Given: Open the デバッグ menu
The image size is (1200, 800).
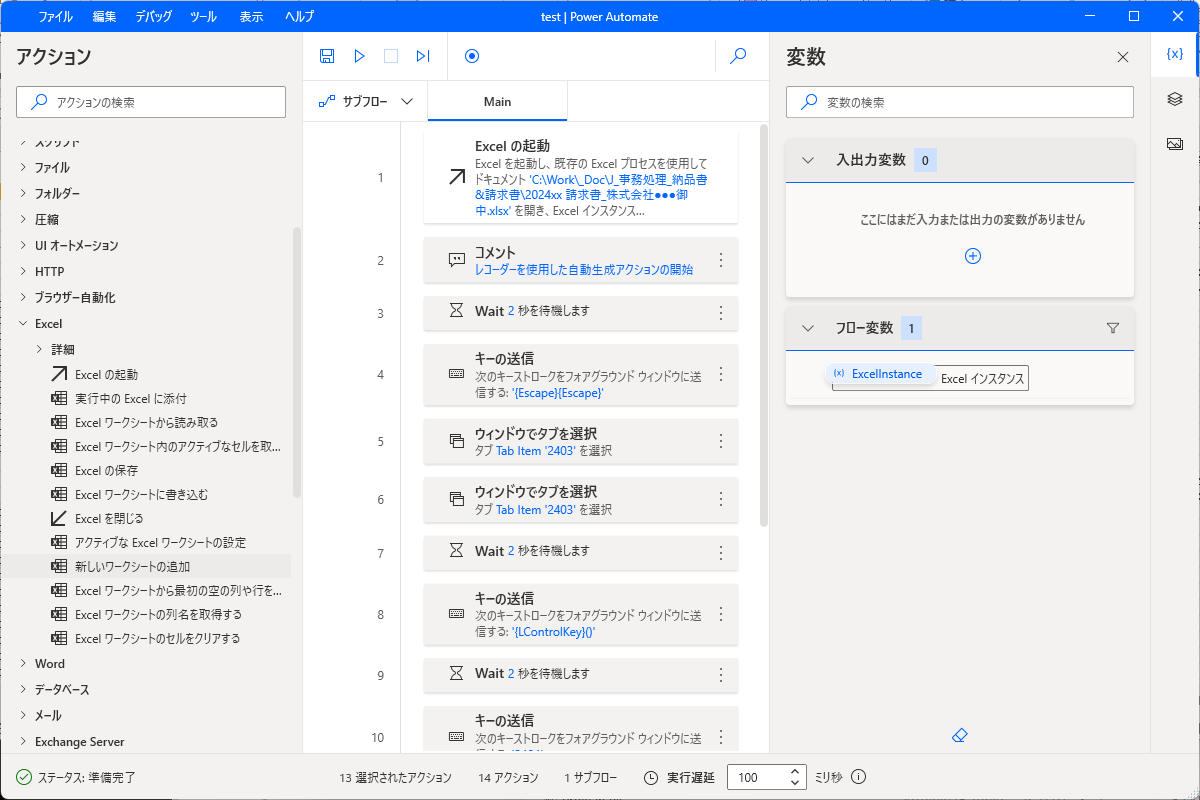Looking at the screenshot, I should (153, 17).
